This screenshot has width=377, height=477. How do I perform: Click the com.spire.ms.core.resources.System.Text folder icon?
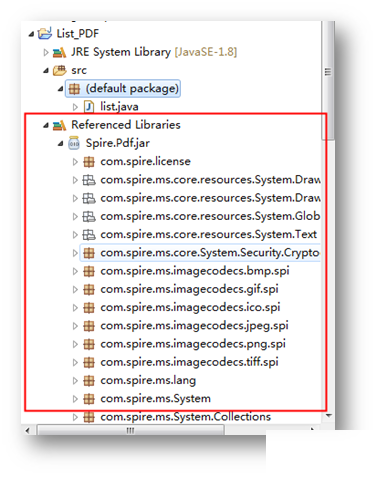pos(89,235)
